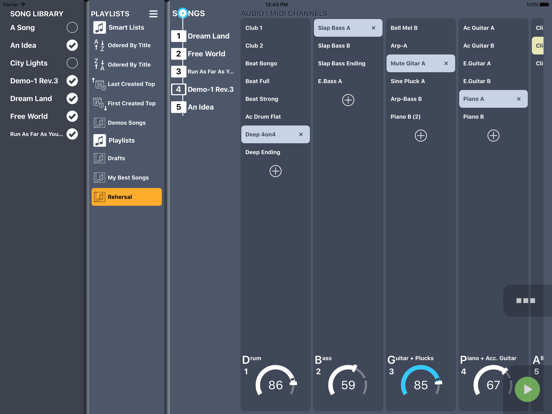552x414 pixels.
Task: Uncheck Run As Far As You... checkbox
Action: 72,134
